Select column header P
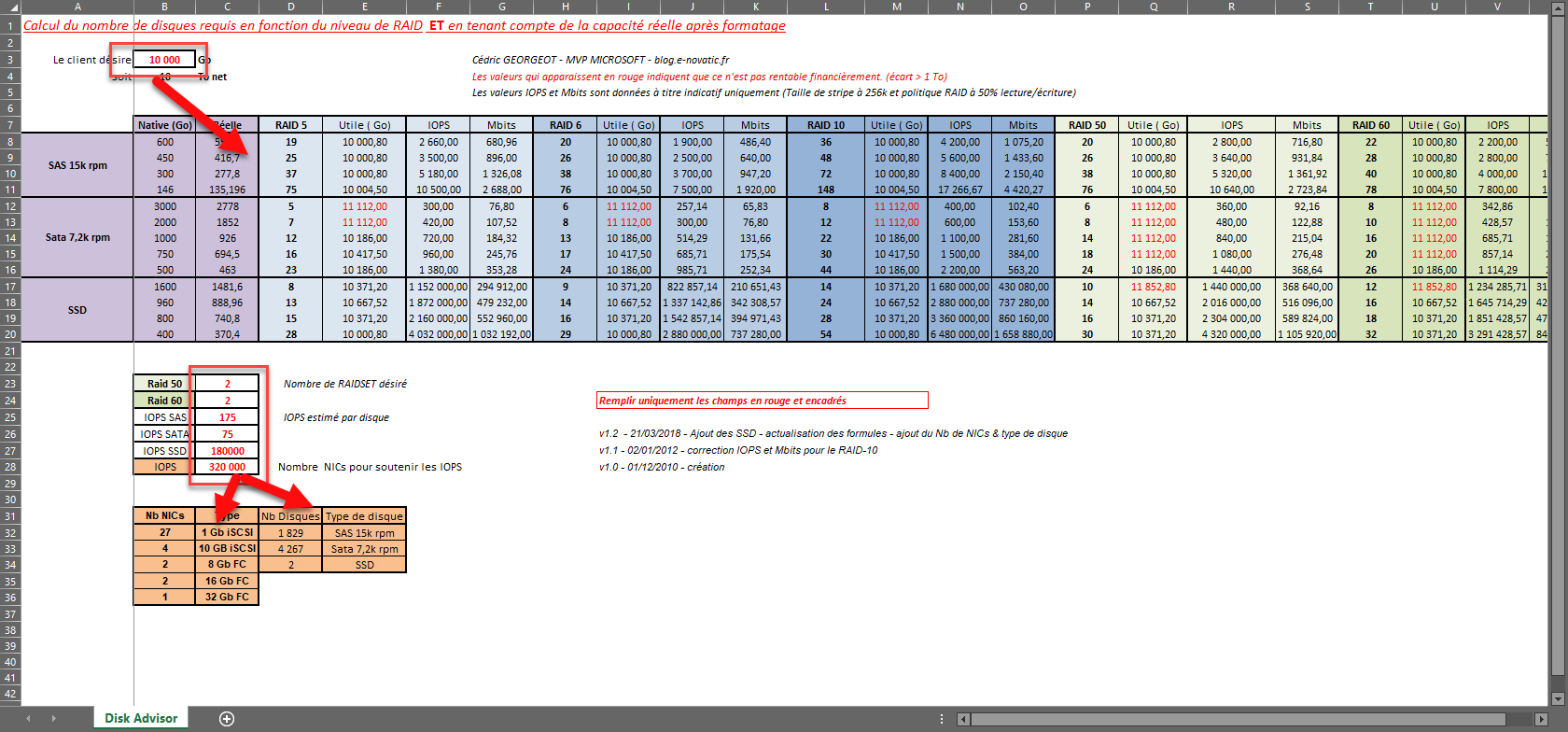1568x732 pixels. tap(1087, 7)
